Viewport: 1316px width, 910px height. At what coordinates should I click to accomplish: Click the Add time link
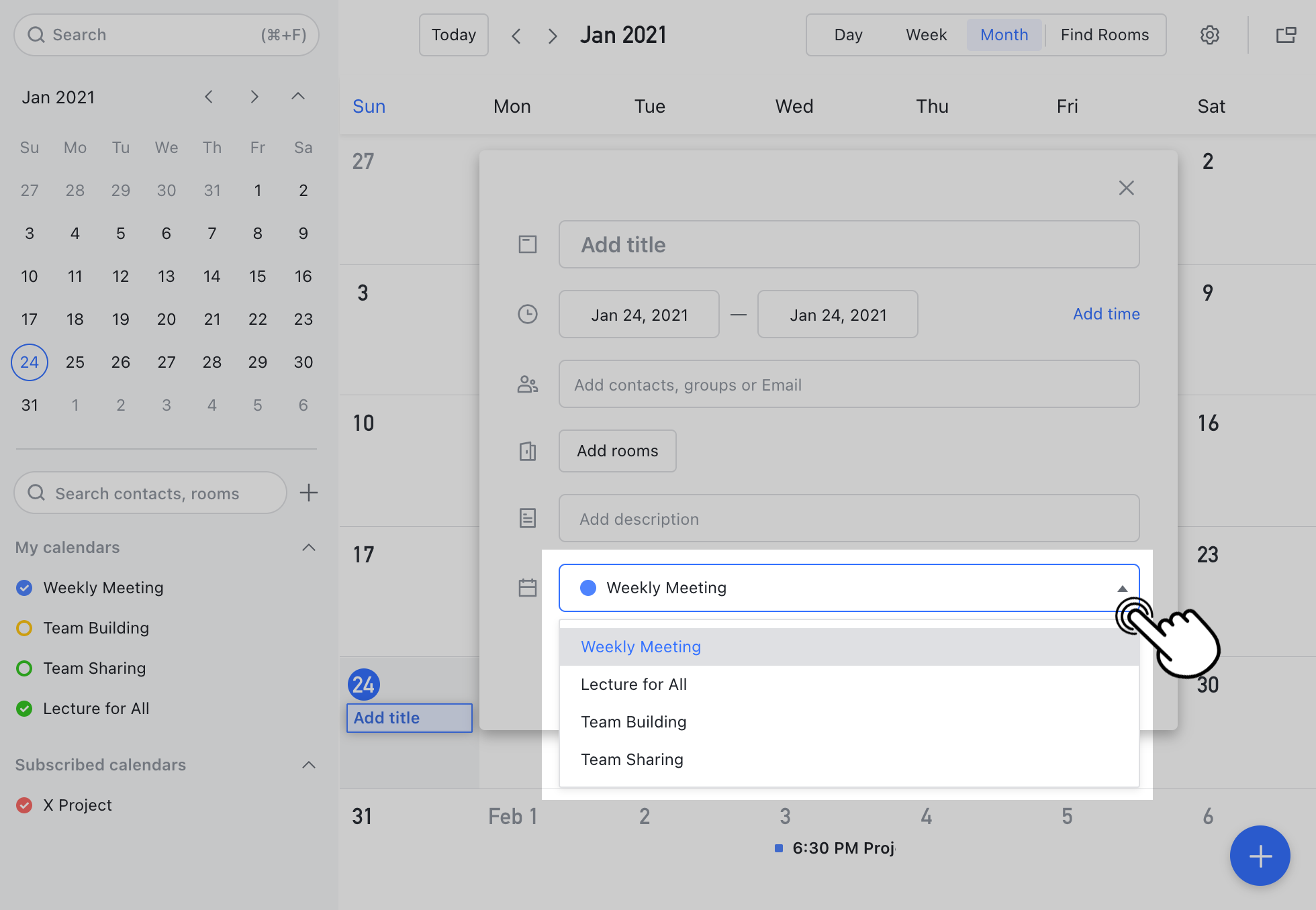coord(1106,313)
